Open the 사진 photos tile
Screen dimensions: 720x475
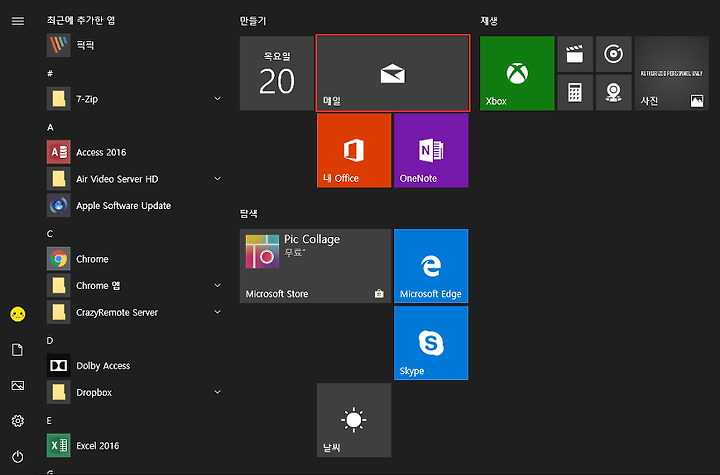[671, 74]
